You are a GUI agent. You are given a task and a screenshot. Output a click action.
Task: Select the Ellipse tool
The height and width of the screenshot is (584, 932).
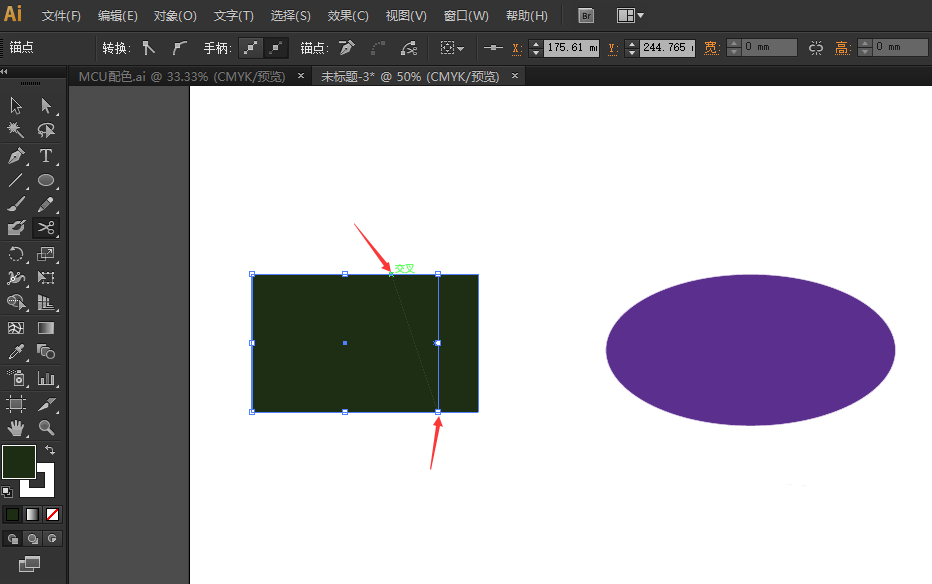click(x=46, y=180)
